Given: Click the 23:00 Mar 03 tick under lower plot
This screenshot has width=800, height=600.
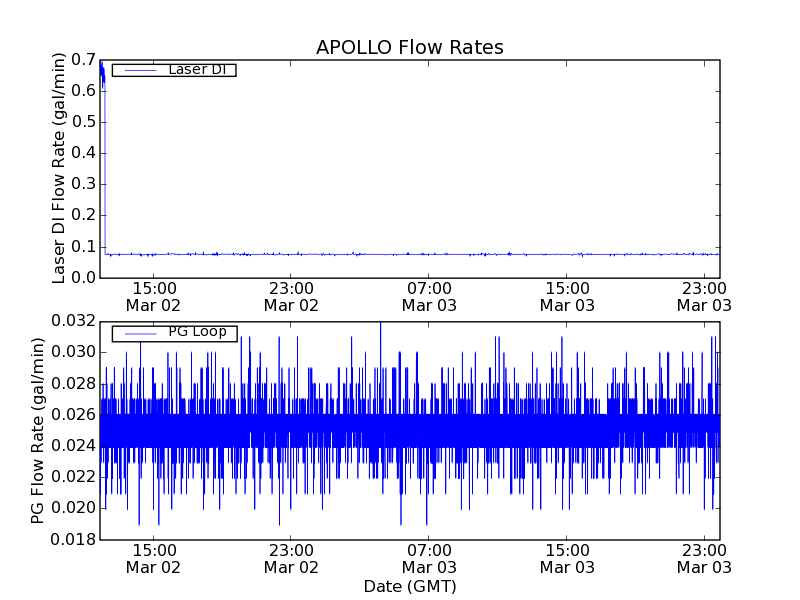Looking at the screenshot, I should (704, 558).
